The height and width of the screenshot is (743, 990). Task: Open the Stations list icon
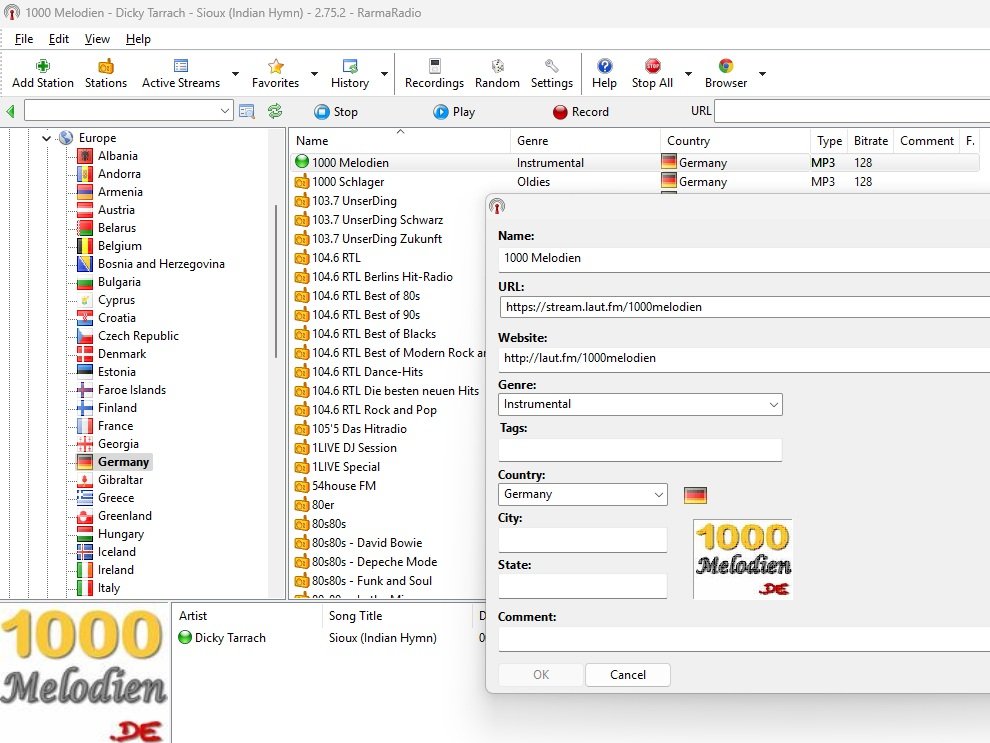pyautogui.click(x=106, y=66)
